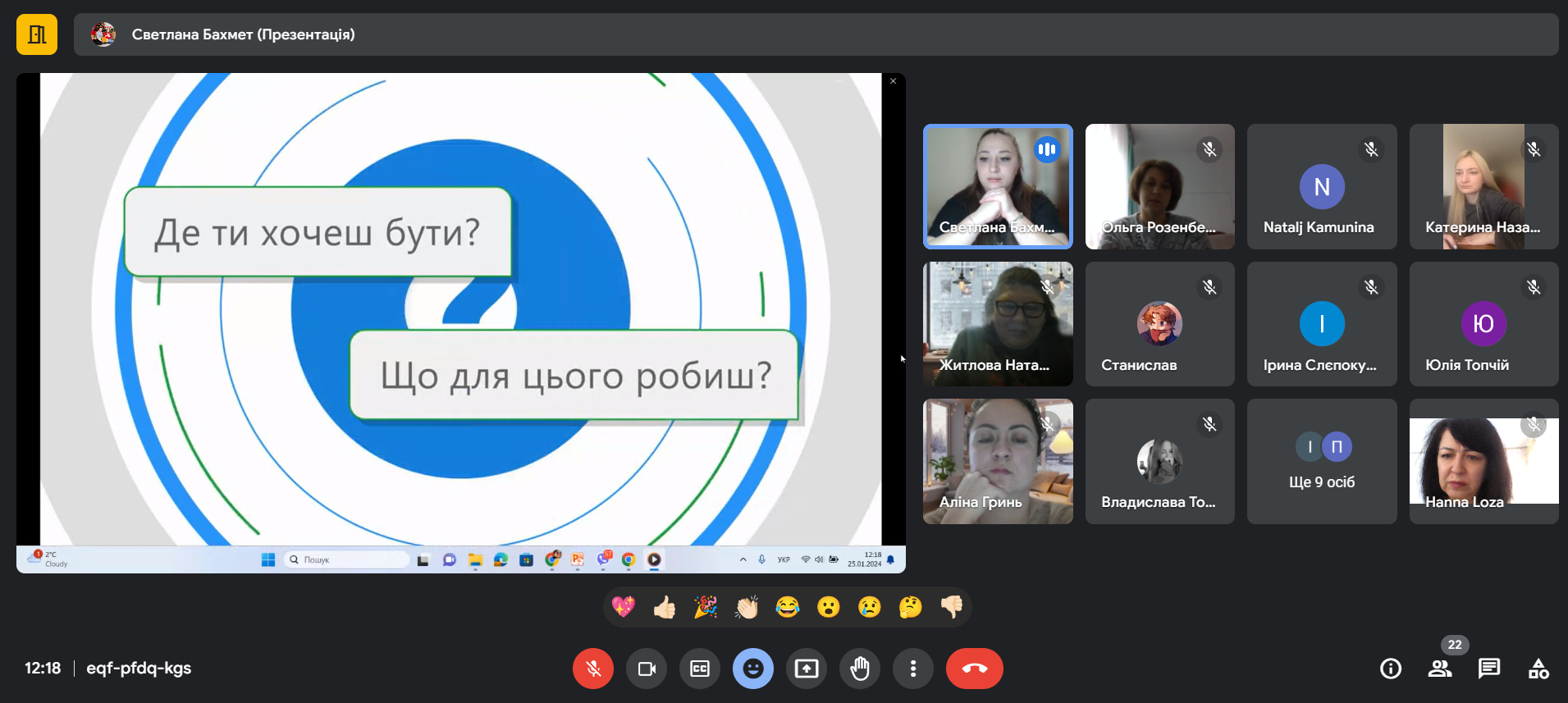Open meeting details info icon

pyautogui.click(x=1391, y=669)
